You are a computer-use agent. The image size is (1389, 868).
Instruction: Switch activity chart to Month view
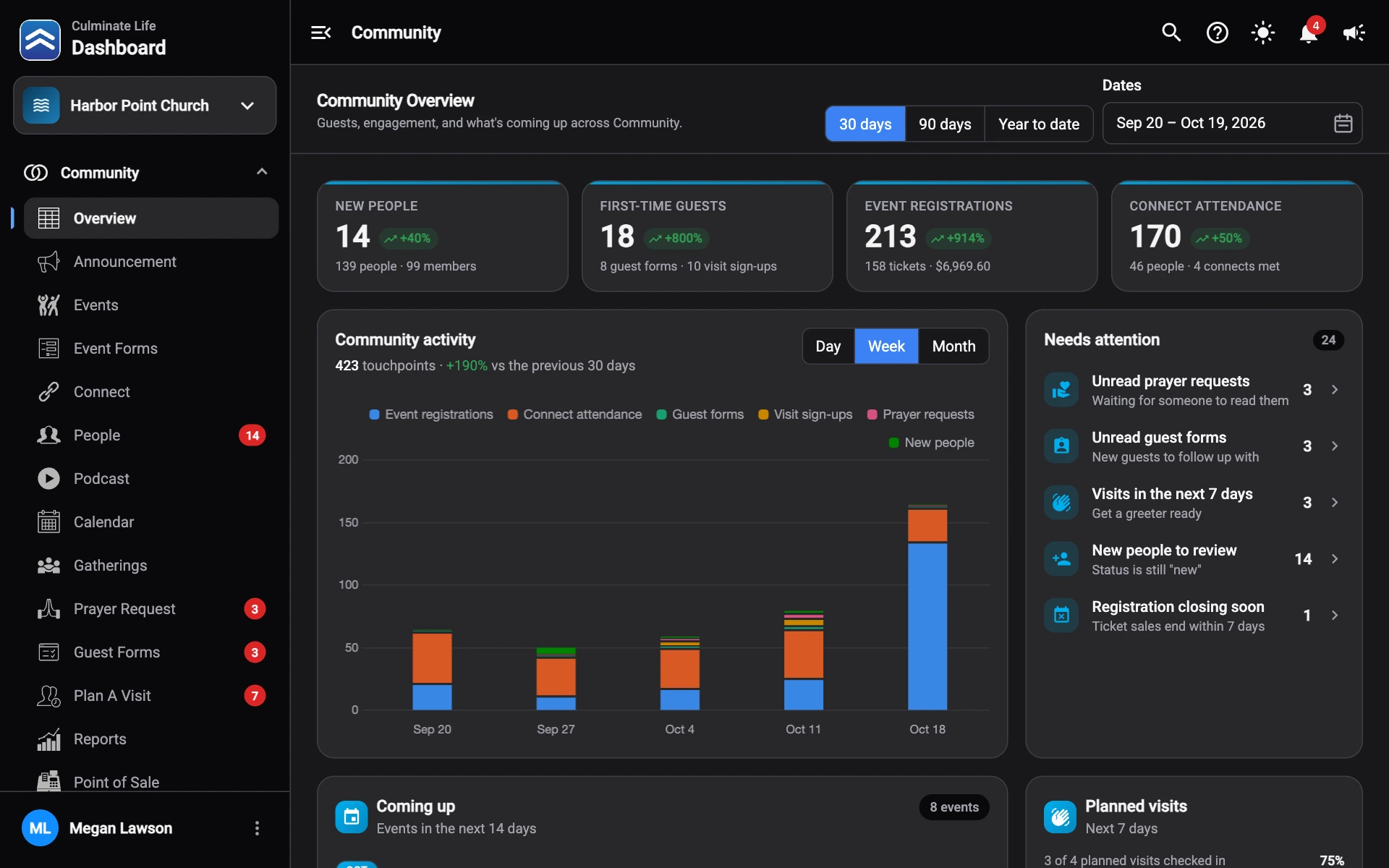click(x=953, y=346)
